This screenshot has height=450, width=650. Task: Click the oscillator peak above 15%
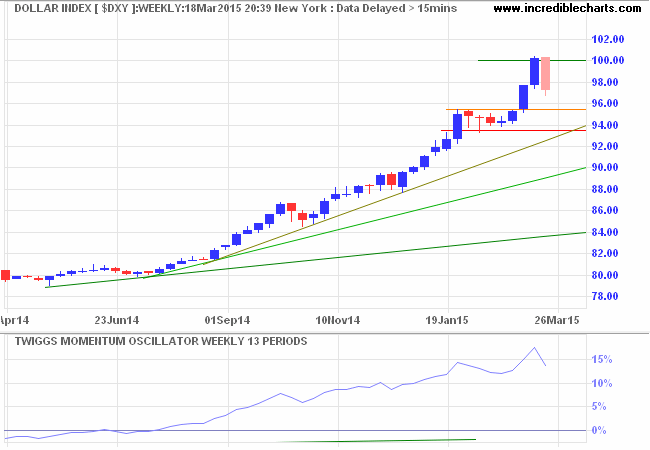point(534,348)
